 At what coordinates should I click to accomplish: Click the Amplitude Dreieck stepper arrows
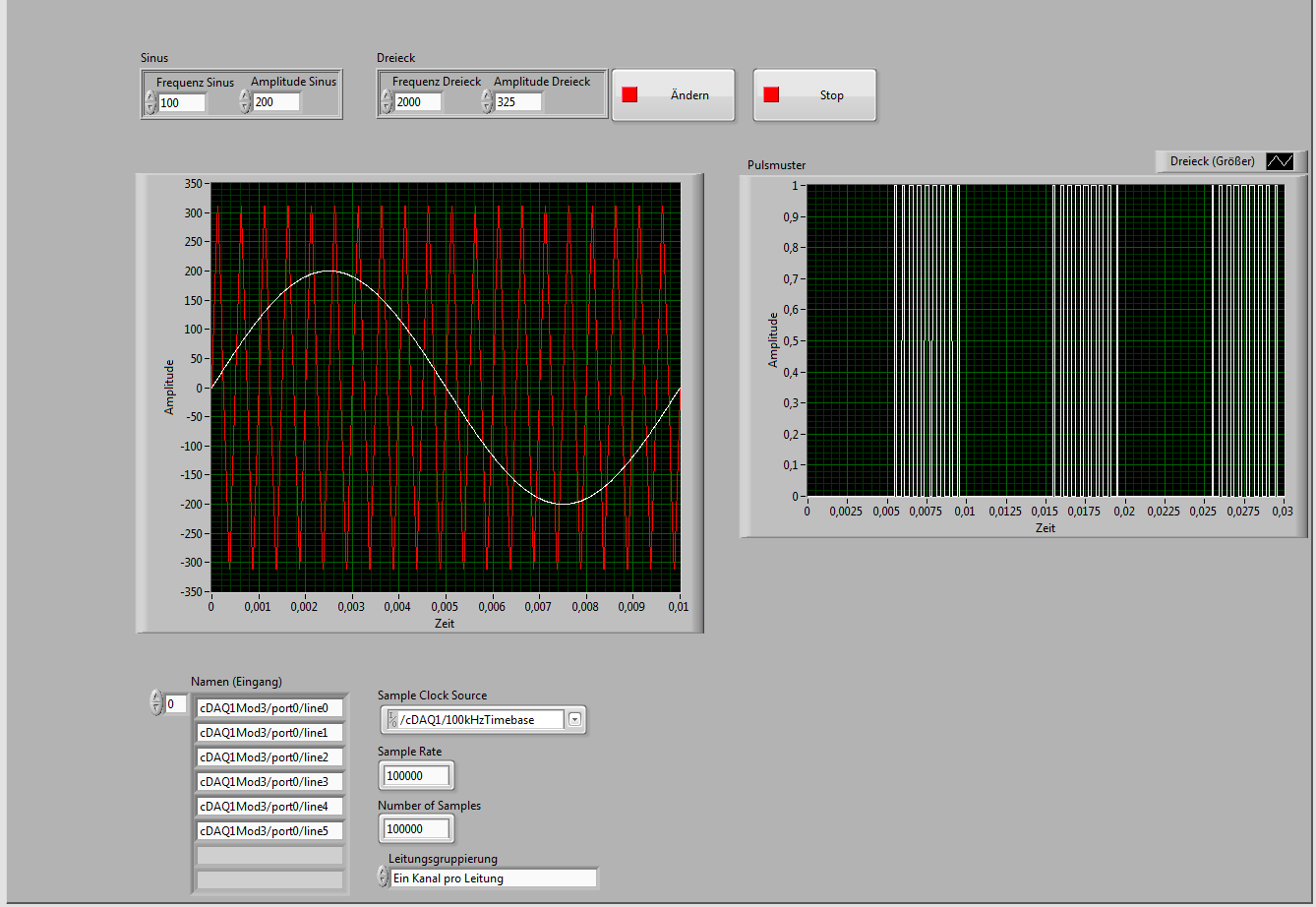click(487, 102)
